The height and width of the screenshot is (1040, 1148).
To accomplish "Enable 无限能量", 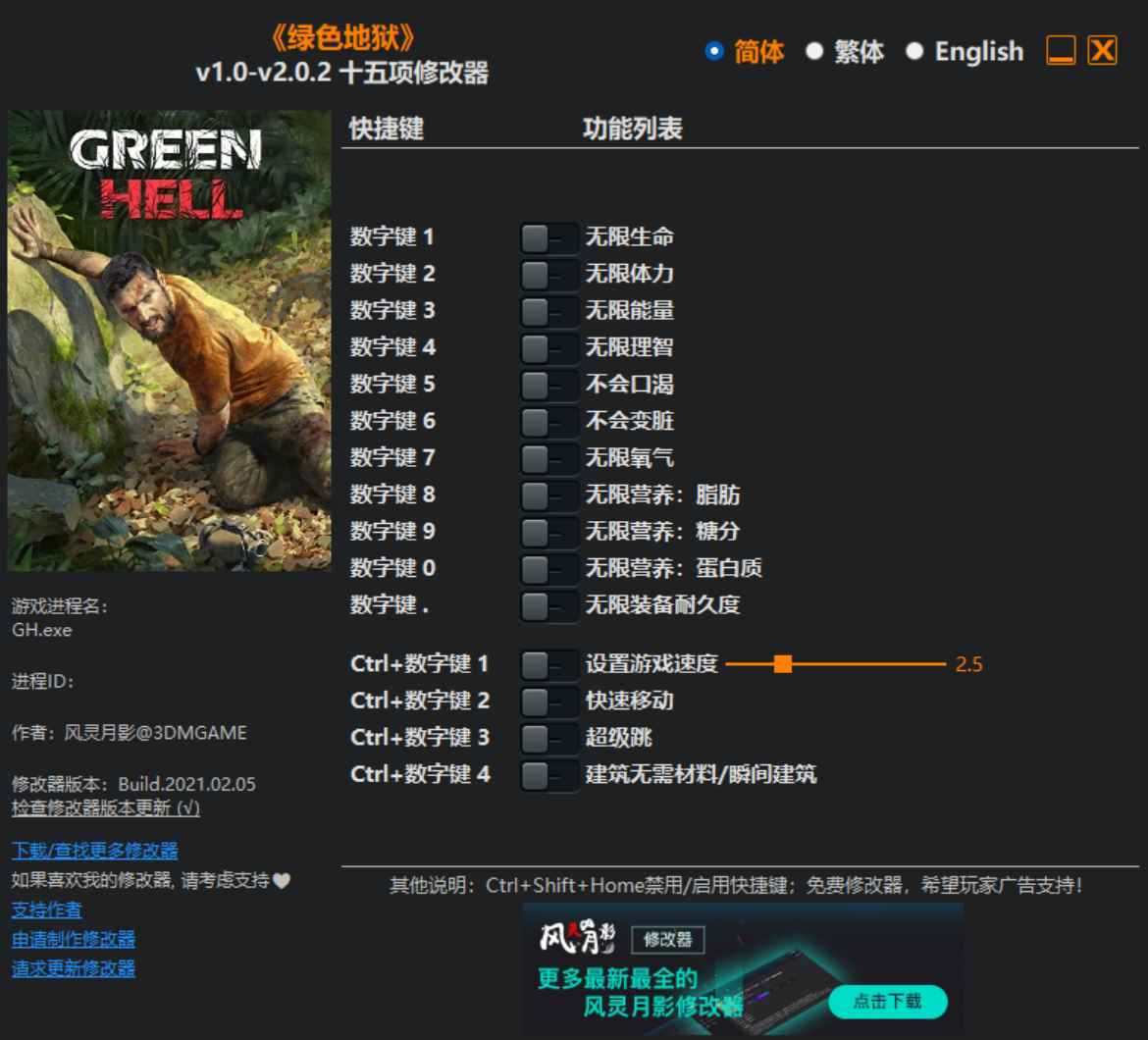I will [548, 310].
